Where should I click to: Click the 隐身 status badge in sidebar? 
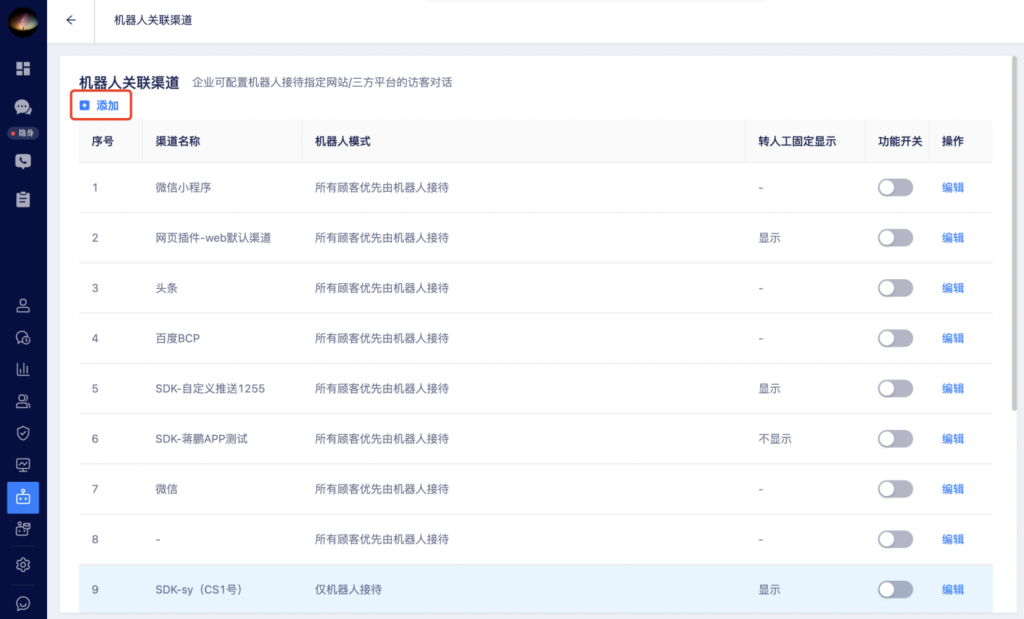tap(23, 133)
